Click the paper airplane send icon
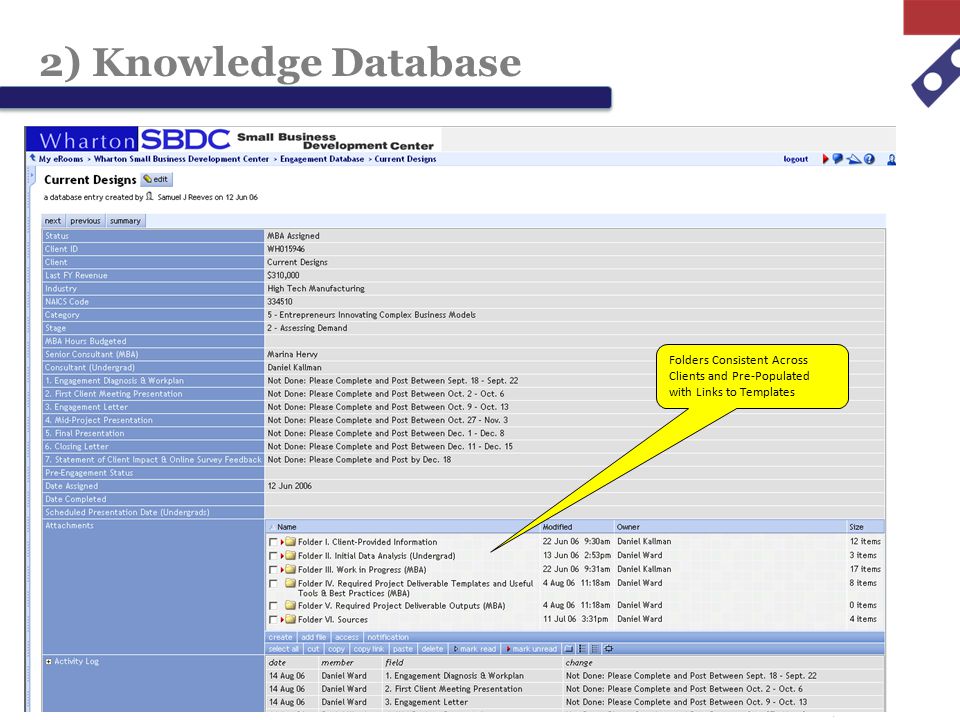The width and height of the screenshot is (960, 720). (854, 159)
